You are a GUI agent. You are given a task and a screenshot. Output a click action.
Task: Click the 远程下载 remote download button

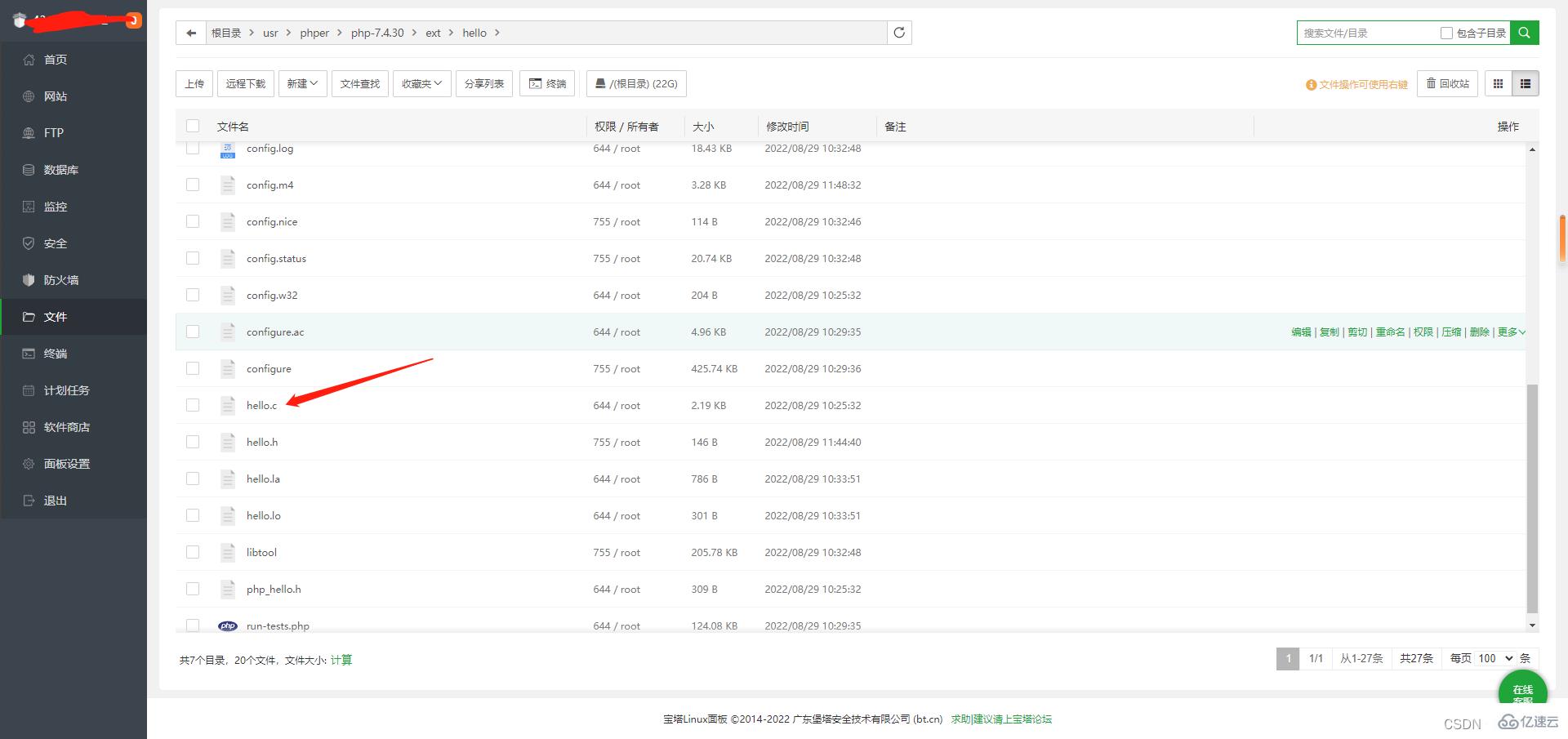pos(246,83)
